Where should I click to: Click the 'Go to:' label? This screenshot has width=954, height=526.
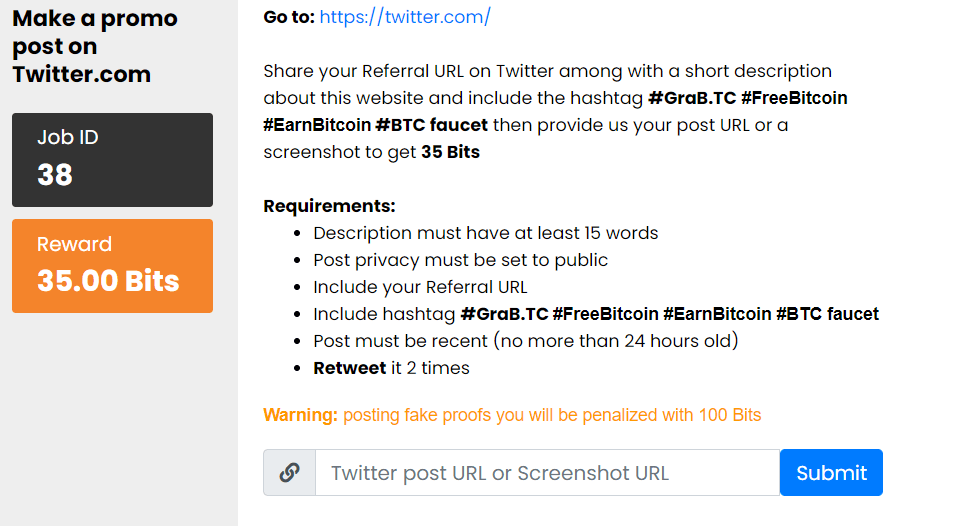point(289,17)
